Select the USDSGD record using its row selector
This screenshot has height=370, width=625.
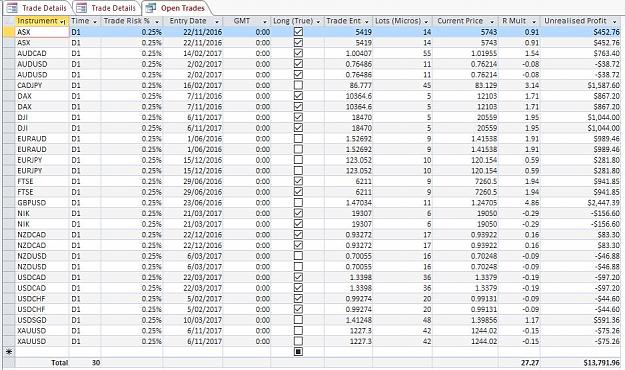tap(9, 320)
